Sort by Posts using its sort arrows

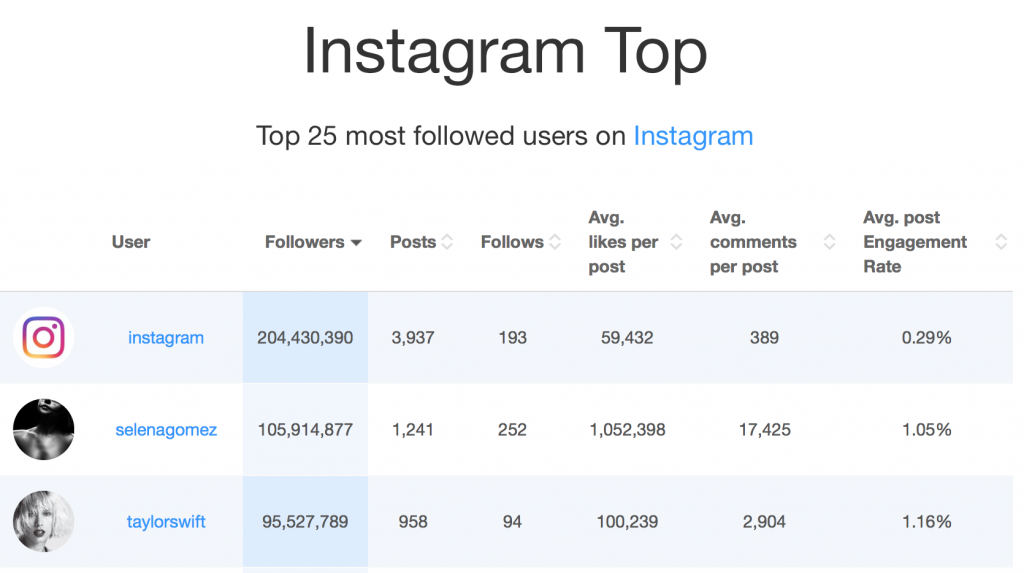point(447,242)
